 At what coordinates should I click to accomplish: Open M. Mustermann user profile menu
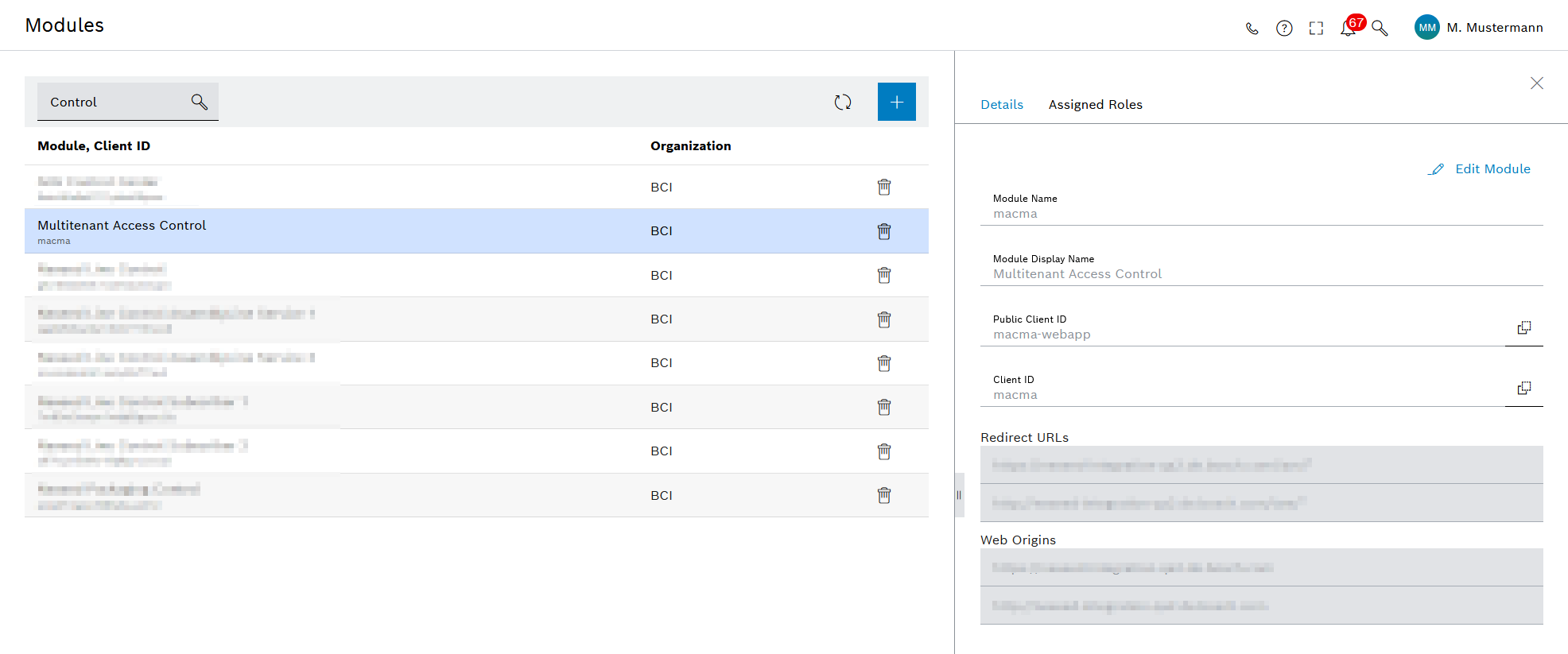coord(1479,28)
